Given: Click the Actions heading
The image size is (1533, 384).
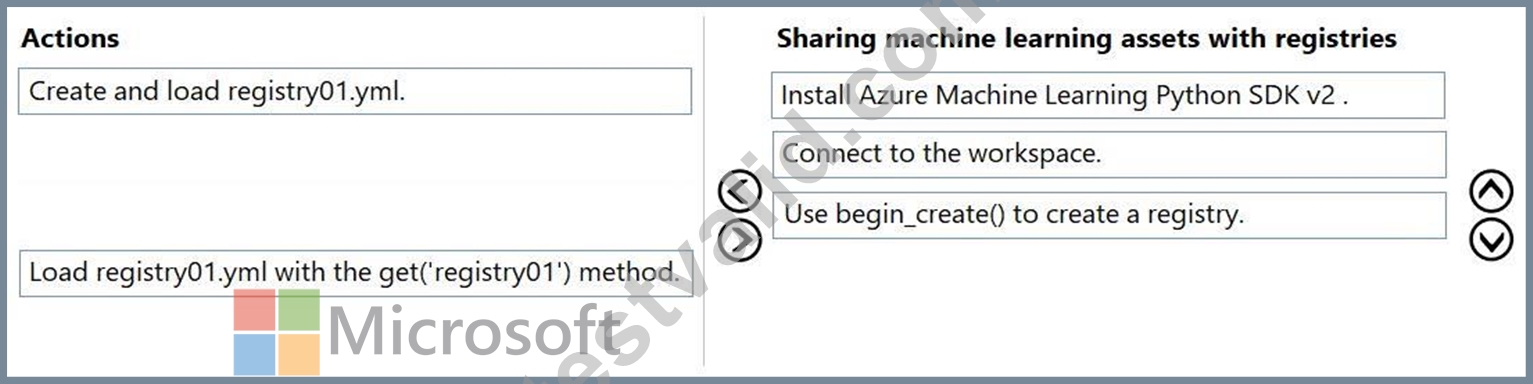Looking at the screenshot, I should coord(70,38).
